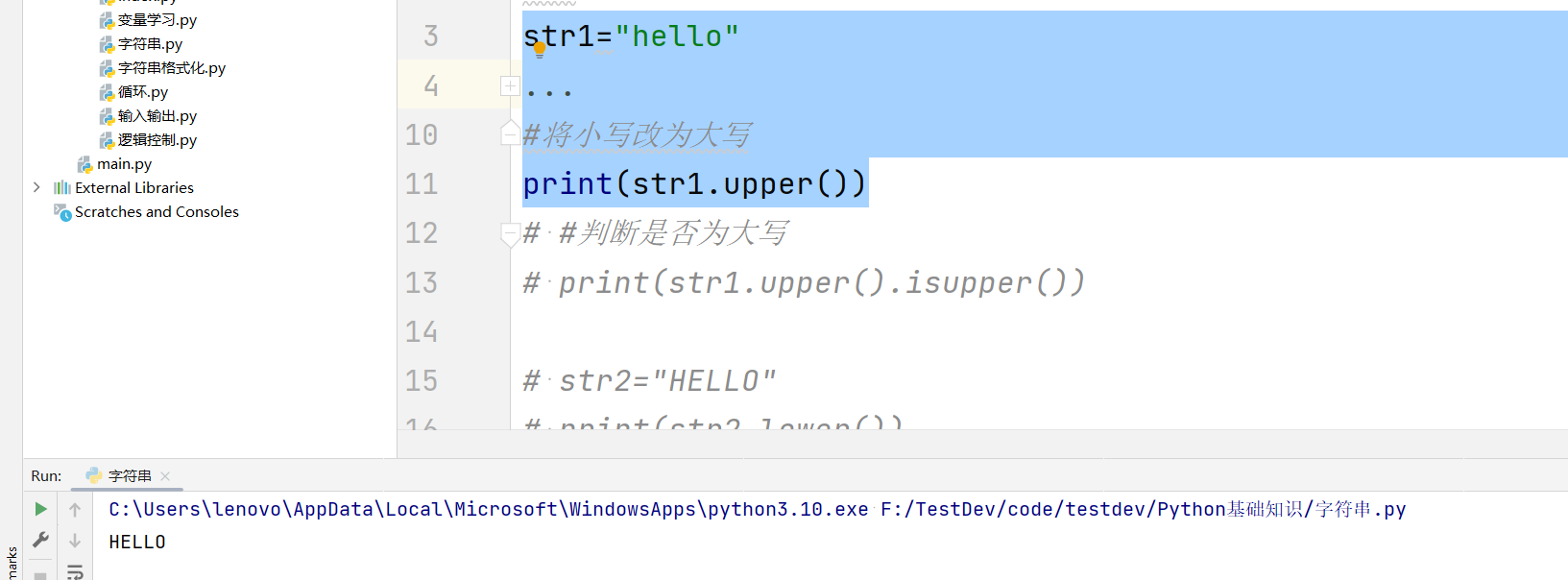Expand the External Libraries node
Viewport: 1568px width, 580px height.
click(x=36, y=187)
